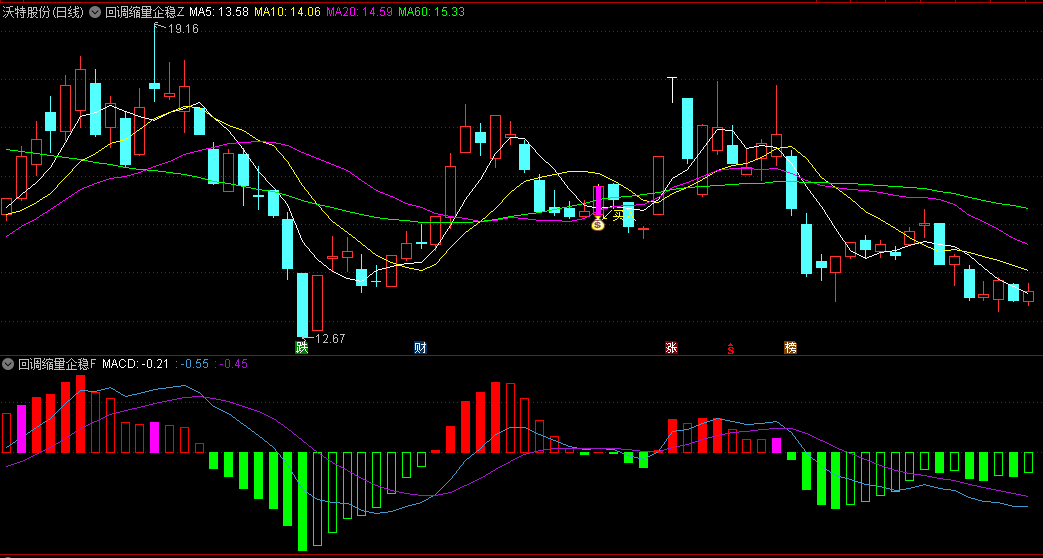Click the gold money bag buy signal
1043x558 pixels.
(x=597, y=224)
